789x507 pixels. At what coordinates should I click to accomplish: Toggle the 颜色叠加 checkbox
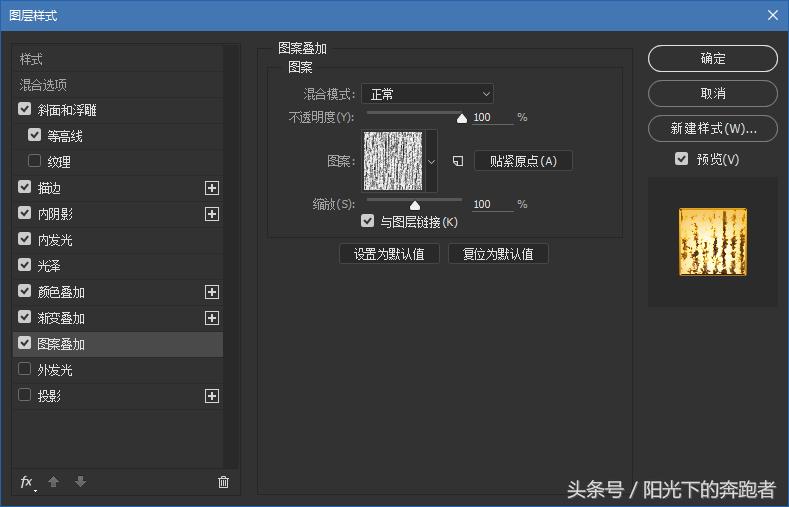point(25,291)
